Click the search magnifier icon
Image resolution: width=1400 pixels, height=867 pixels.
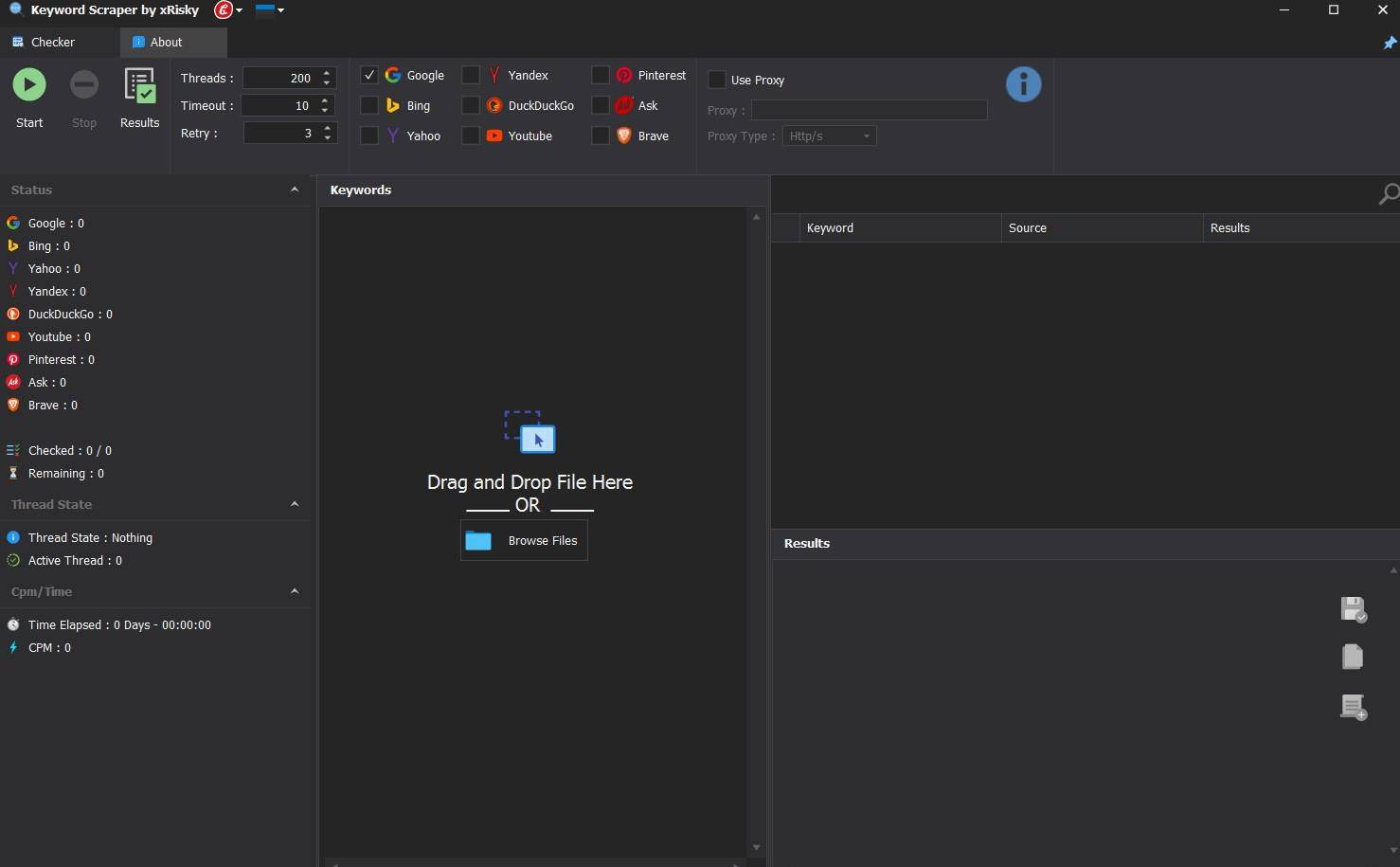point(1388,194)
